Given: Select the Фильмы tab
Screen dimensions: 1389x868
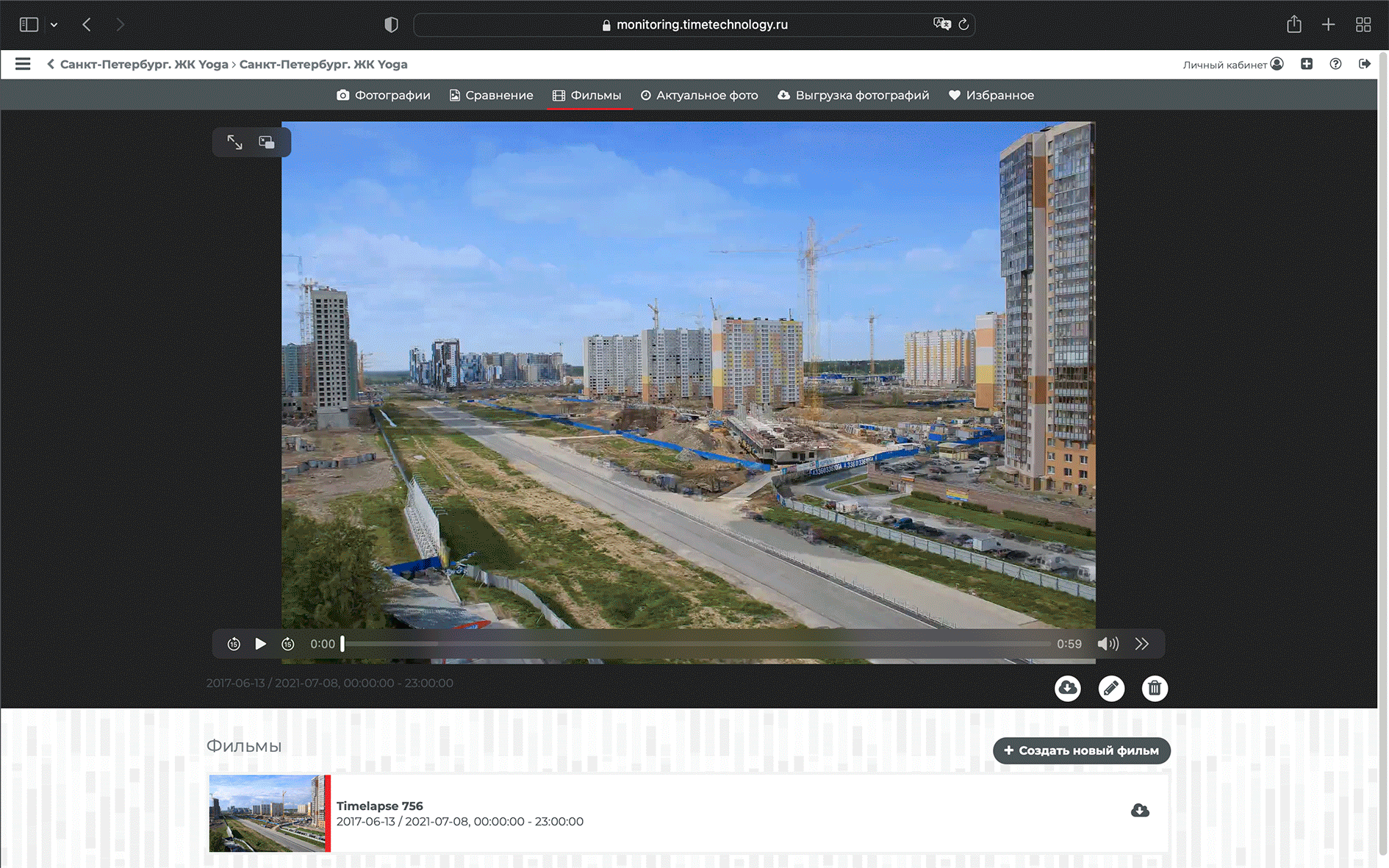Looking at the screenshot, I should coord(587,95).
